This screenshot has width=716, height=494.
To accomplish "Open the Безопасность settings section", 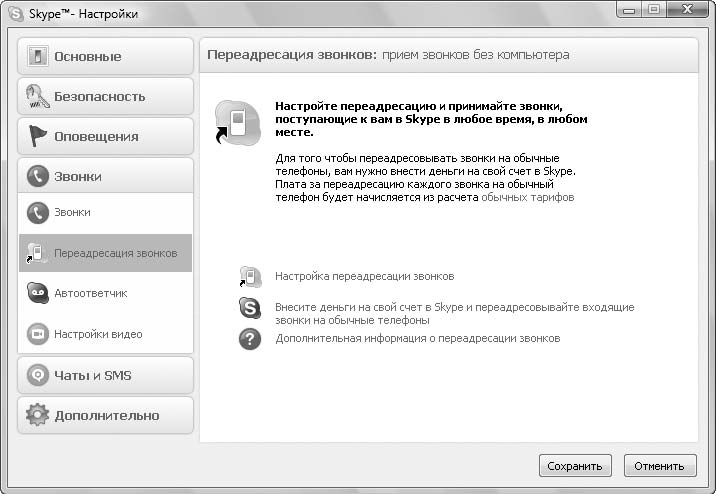I will click(105, 96).
